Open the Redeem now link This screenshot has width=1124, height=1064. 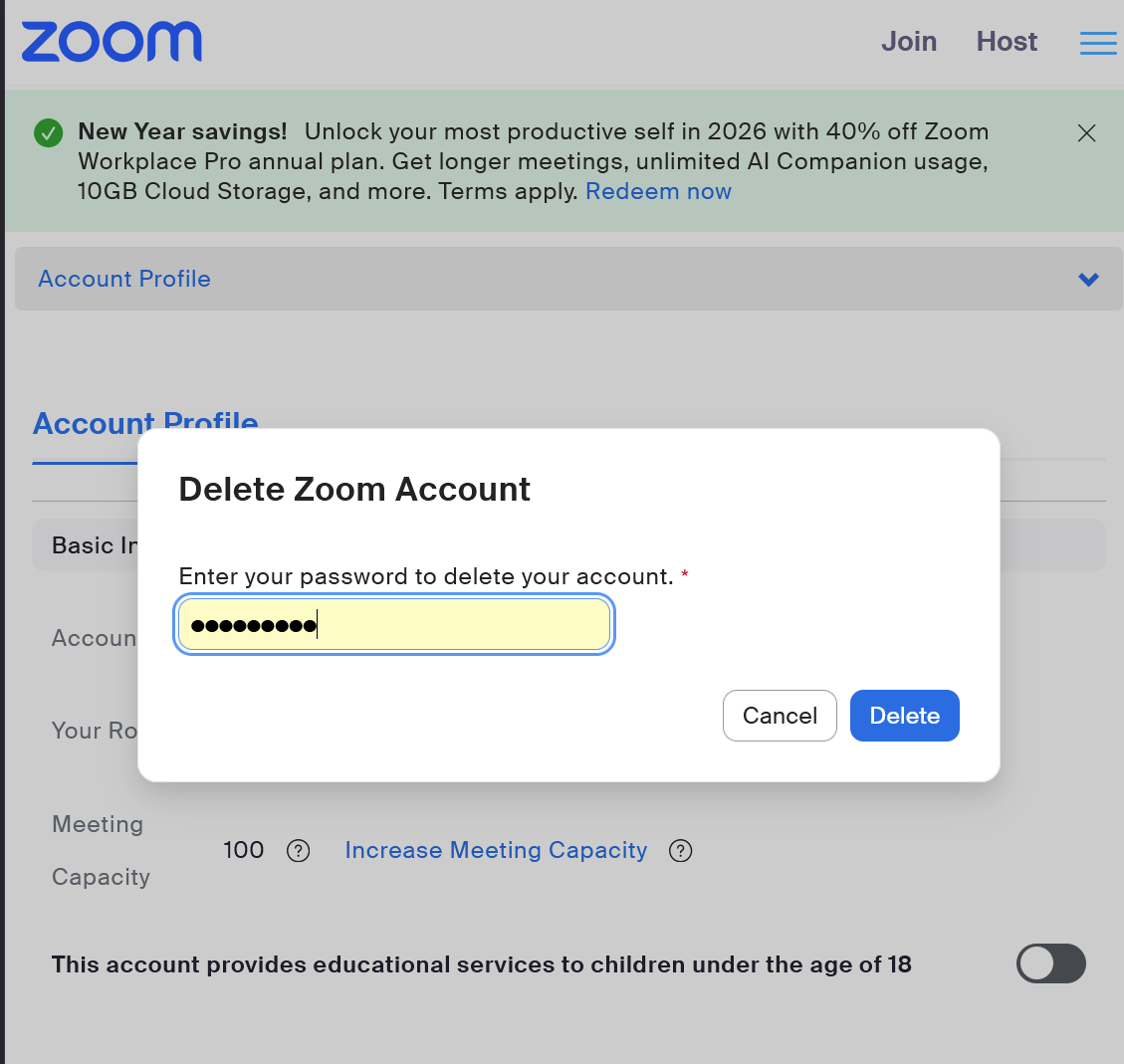pos(658,192)
